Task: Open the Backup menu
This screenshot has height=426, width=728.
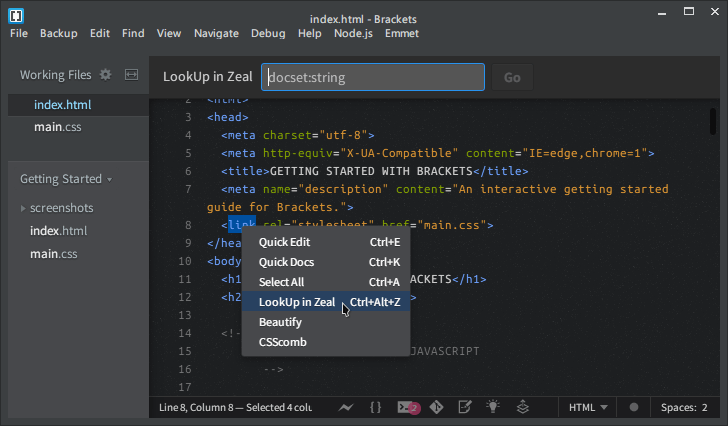Action: click(58, 33)
